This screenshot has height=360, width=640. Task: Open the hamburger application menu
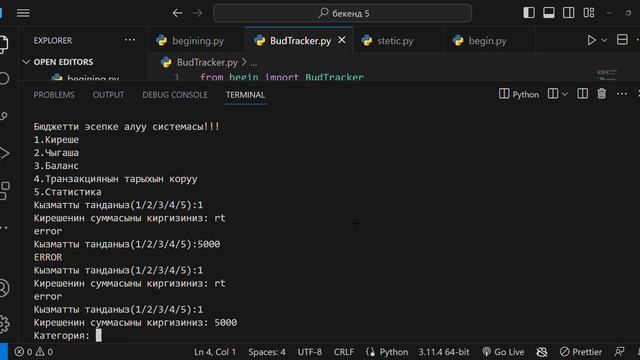pos(23,13)
